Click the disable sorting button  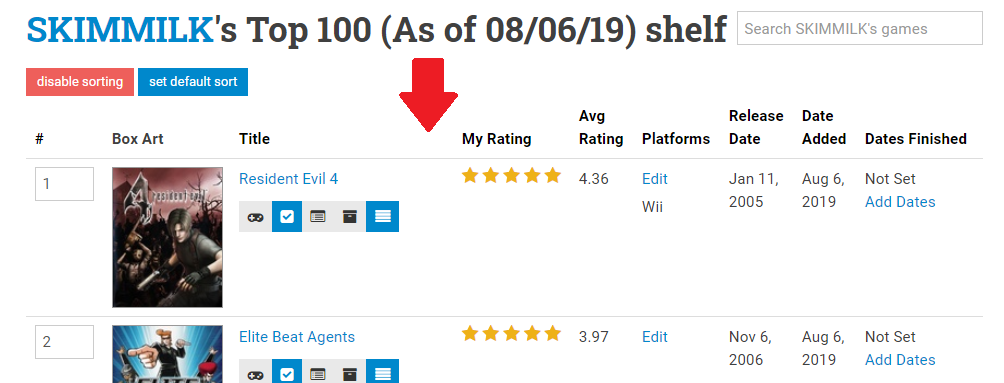pos(80,82)
